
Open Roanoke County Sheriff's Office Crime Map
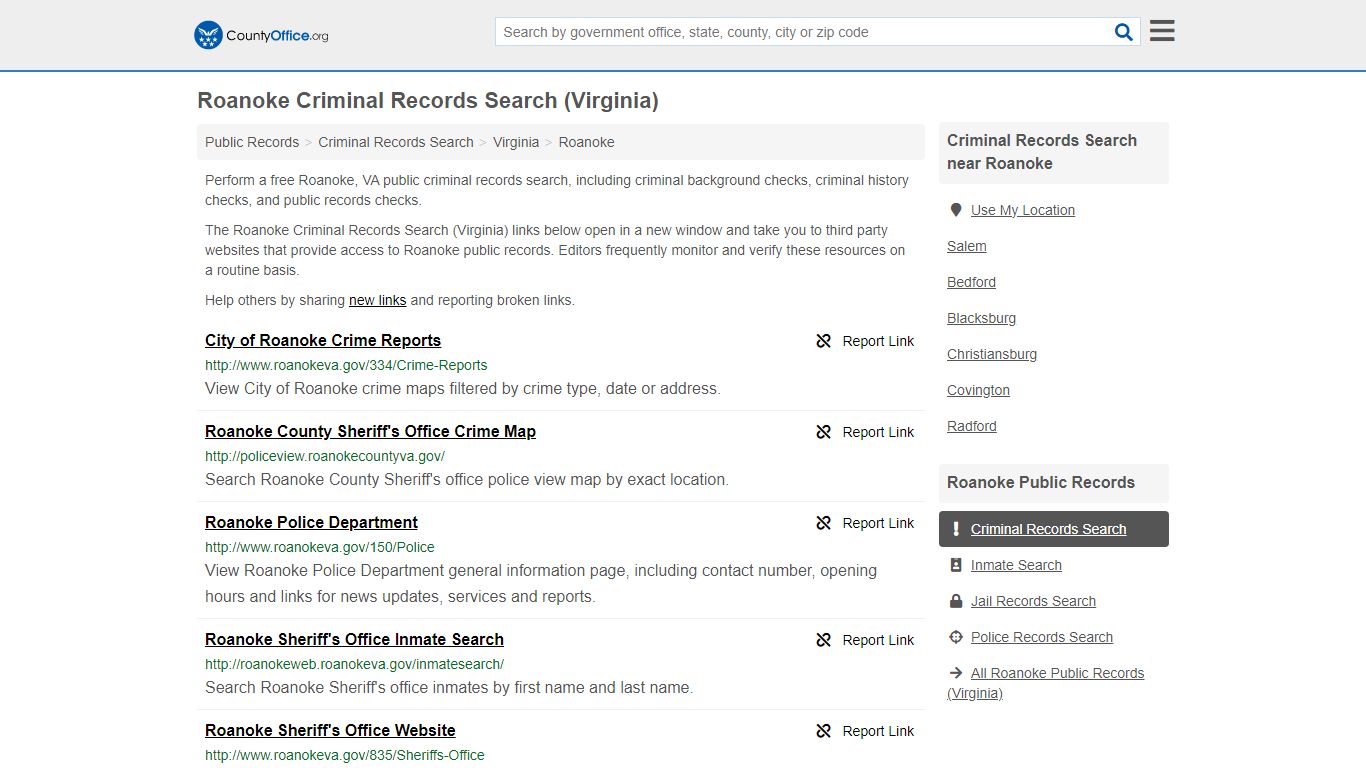370,431
